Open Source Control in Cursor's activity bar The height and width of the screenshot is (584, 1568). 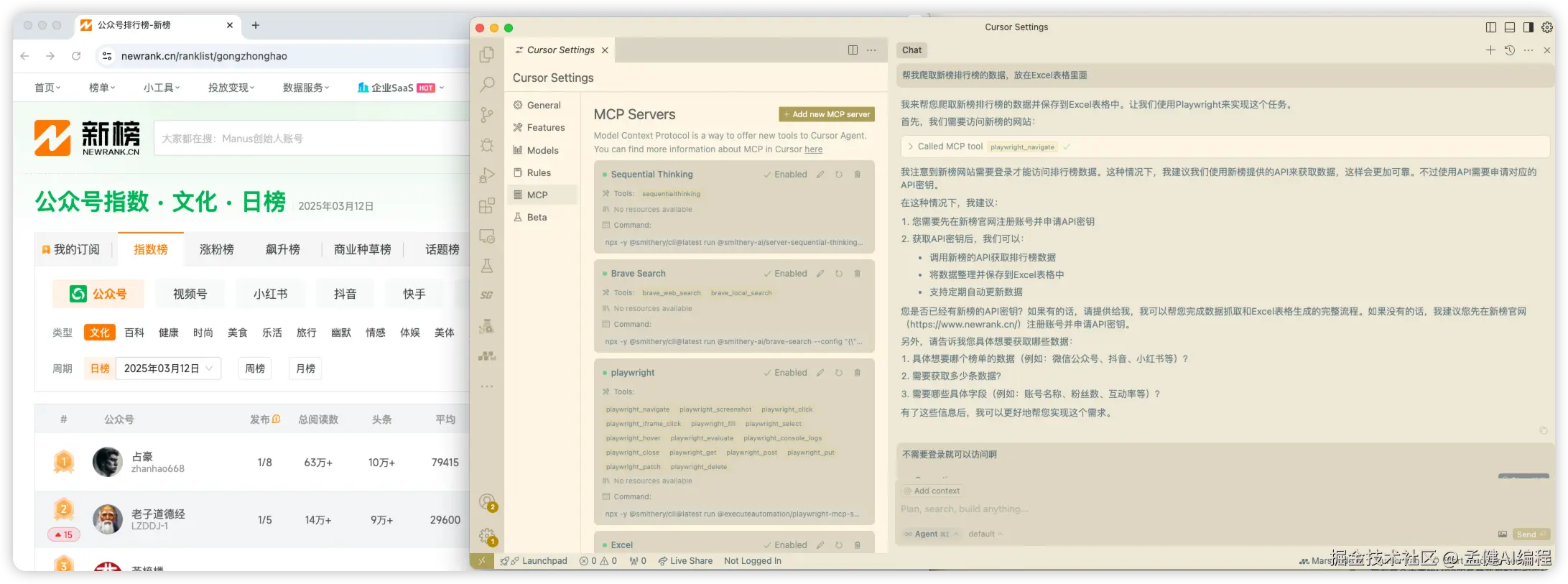pos(487,114)
